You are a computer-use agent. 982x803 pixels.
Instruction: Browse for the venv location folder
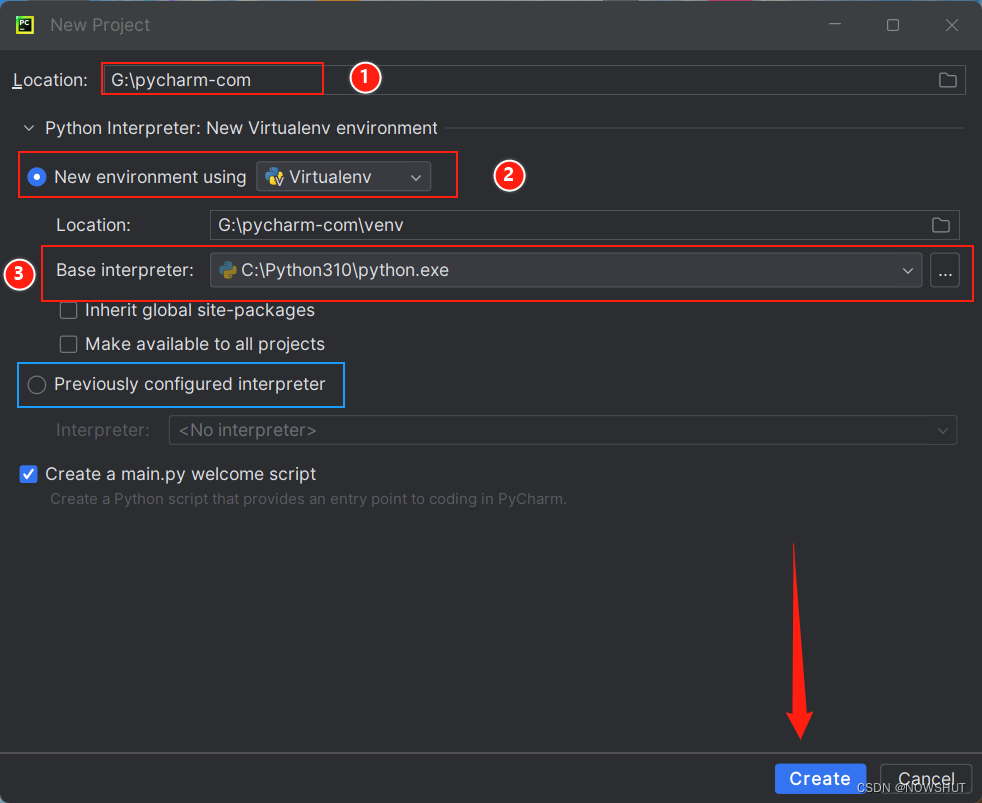(x=941, y=225)
